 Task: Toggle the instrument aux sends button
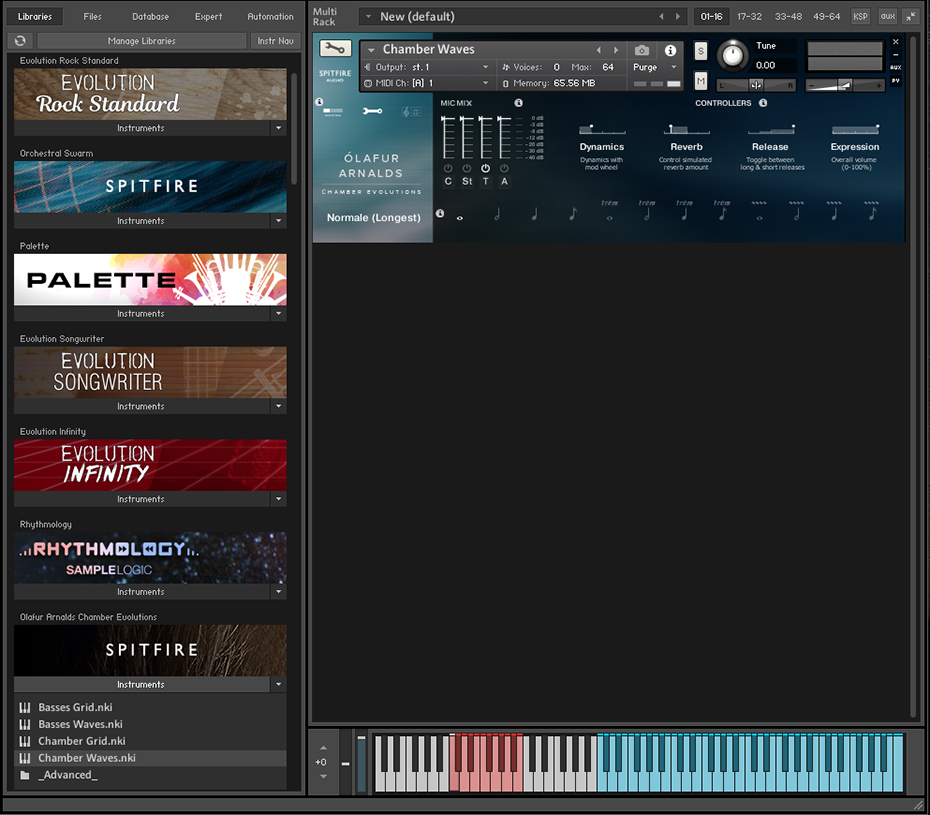896,67
